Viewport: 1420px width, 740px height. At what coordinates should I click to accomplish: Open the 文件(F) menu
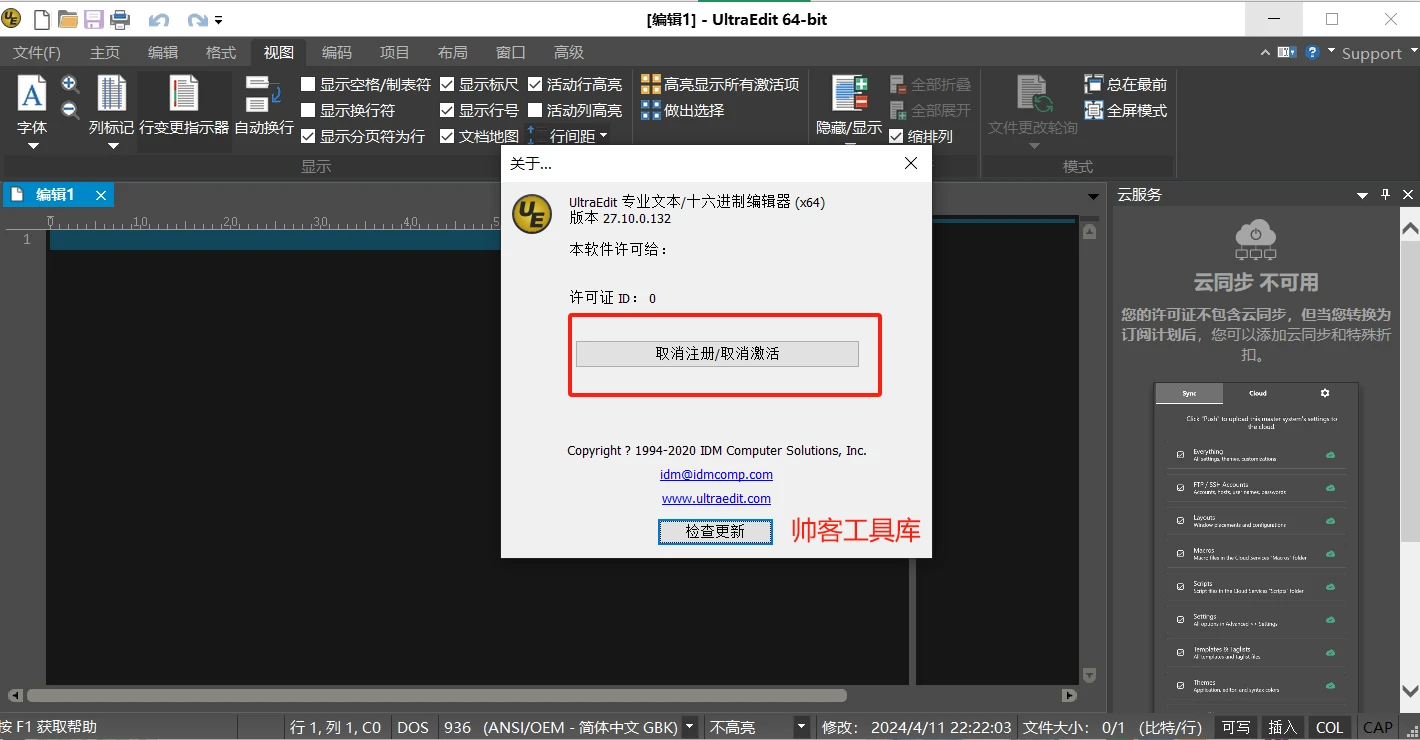click(x=37, y=52)
